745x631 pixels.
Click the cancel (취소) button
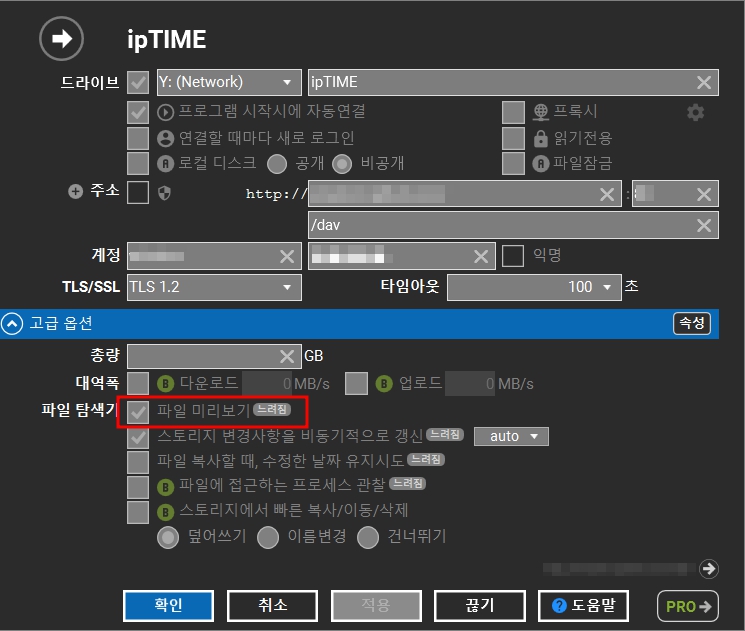tap(272, 606)
